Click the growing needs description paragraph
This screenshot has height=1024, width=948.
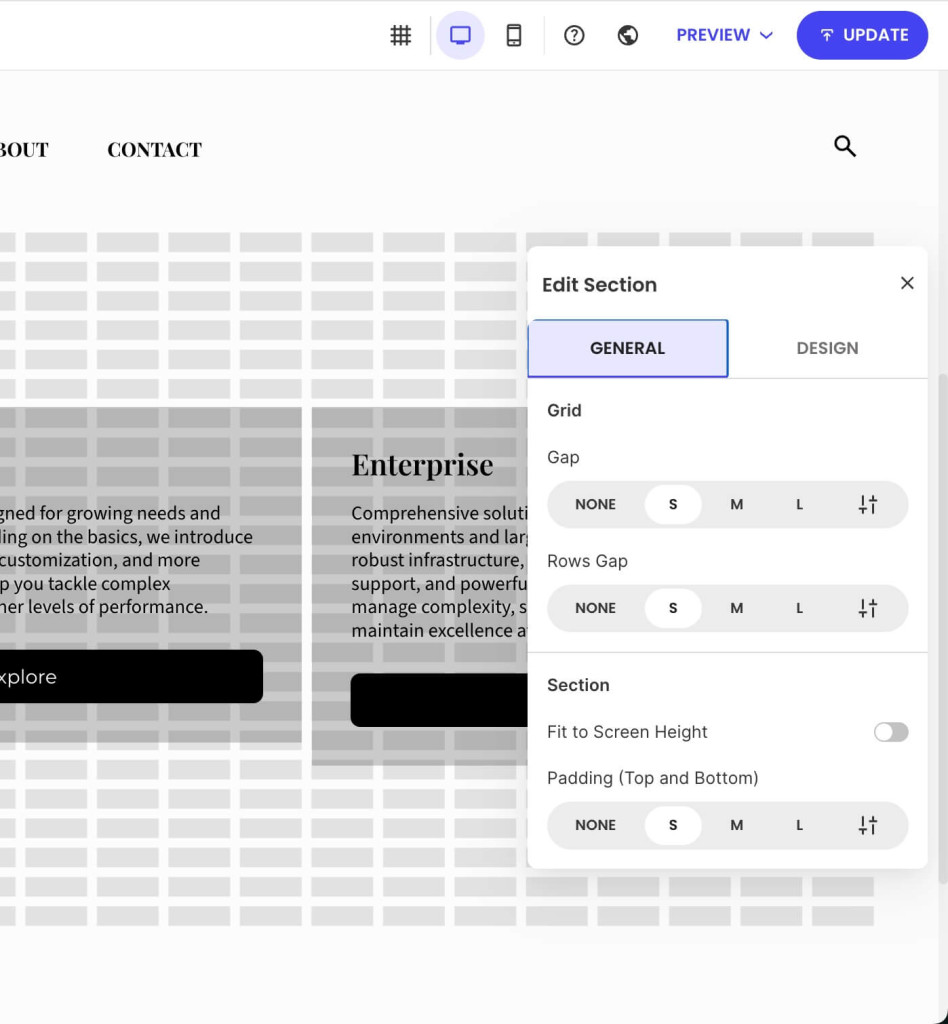point(126,560)
